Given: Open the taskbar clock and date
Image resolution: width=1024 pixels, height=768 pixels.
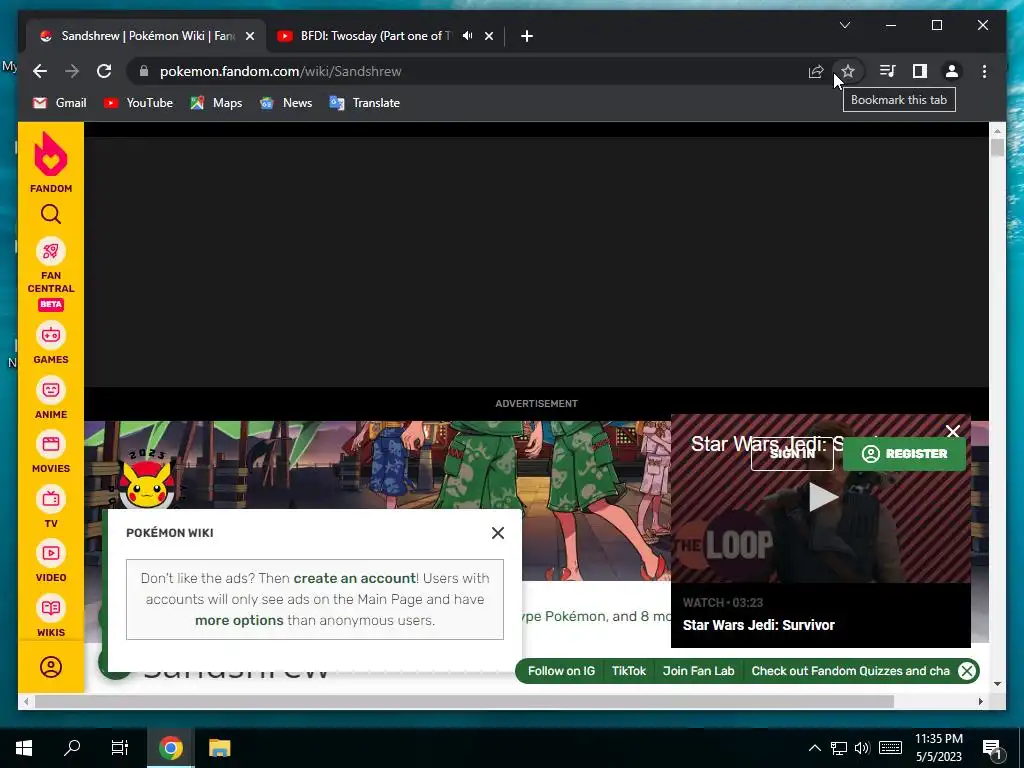Looking at the screenshot, I should [x=938, y=748].
